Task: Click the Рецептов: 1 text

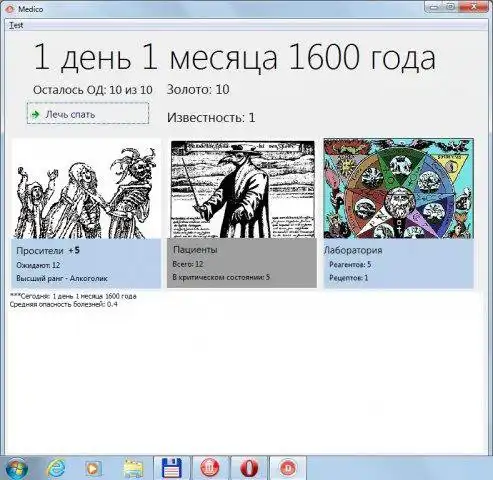Action: point(348,278)
